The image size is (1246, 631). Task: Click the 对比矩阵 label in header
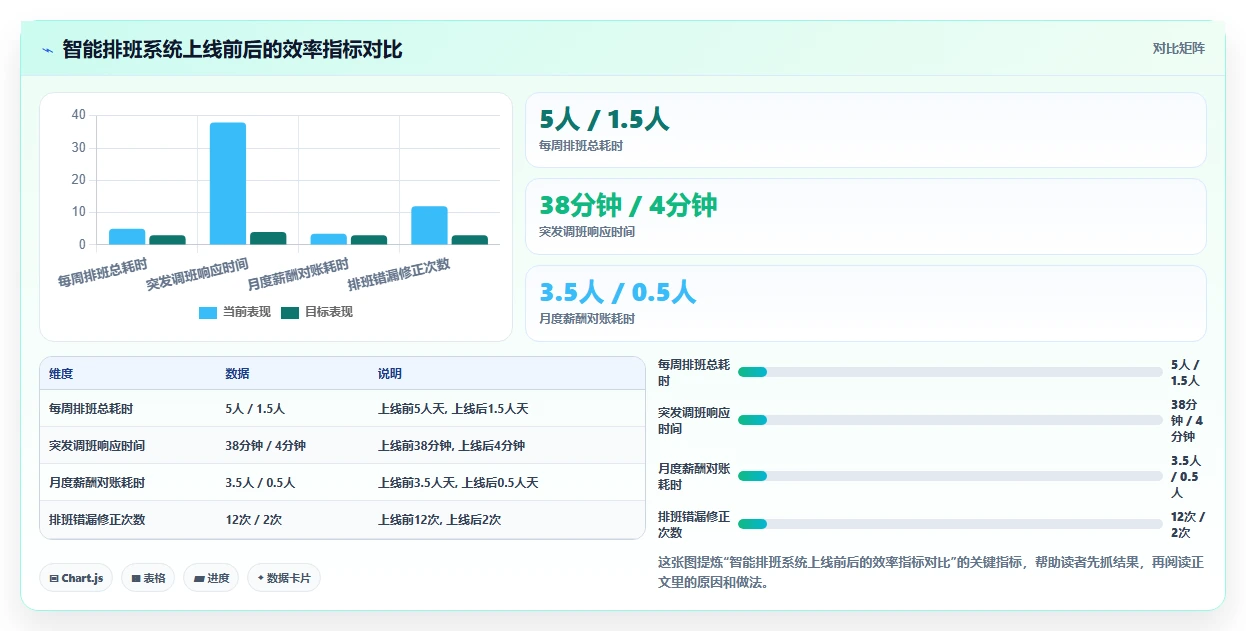pos(1178,49)
